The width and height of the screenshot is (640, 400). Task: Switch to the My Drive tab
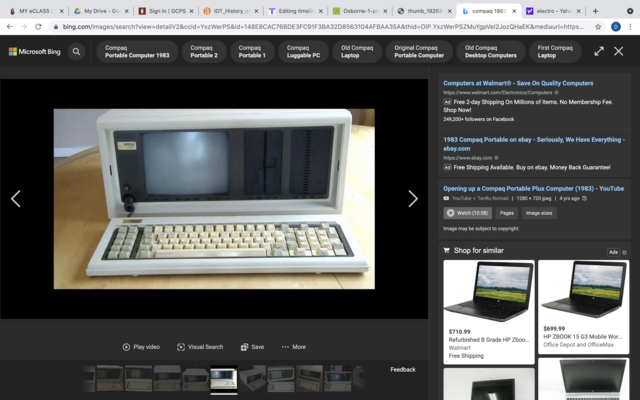(99, 11)
